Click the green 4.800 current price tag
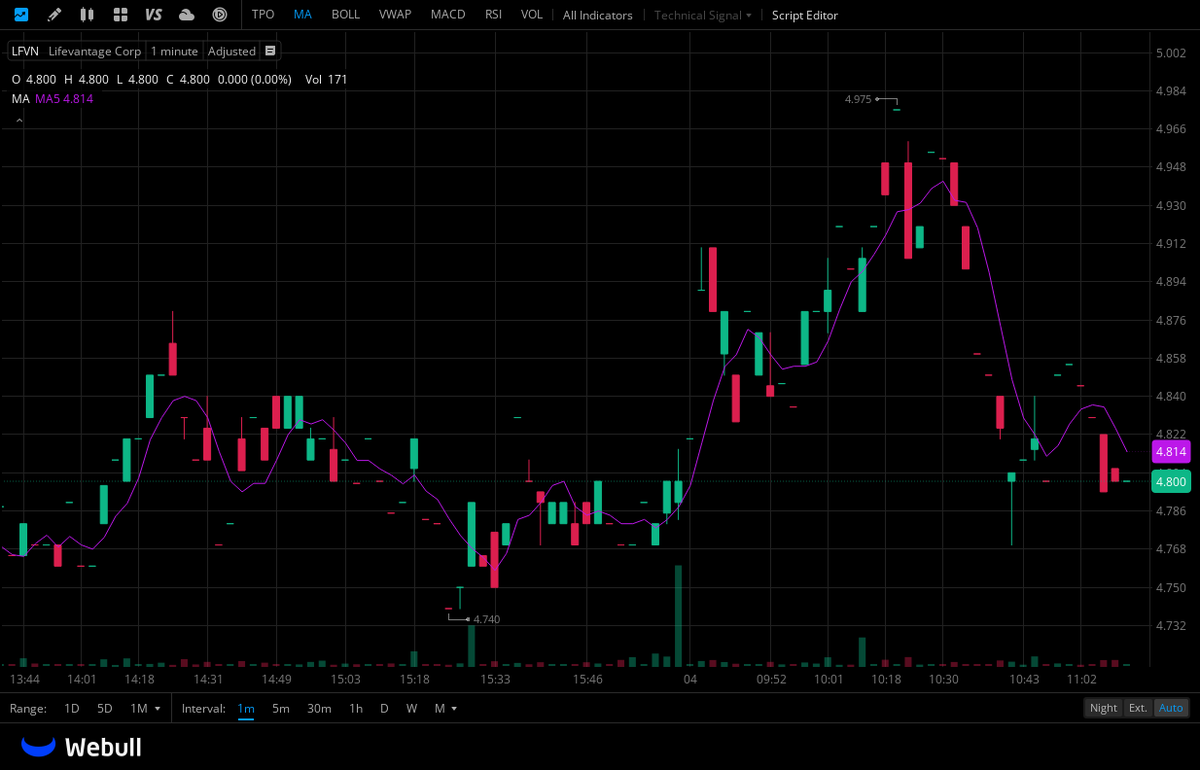Screen dimensions: 1200x770 (1171, 482)
